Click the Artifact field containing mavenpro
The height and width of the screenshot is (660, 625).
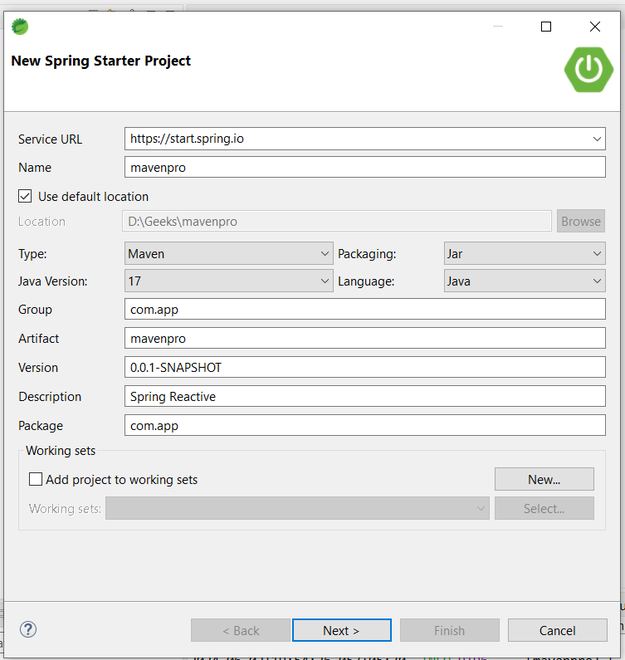(365, 338)
